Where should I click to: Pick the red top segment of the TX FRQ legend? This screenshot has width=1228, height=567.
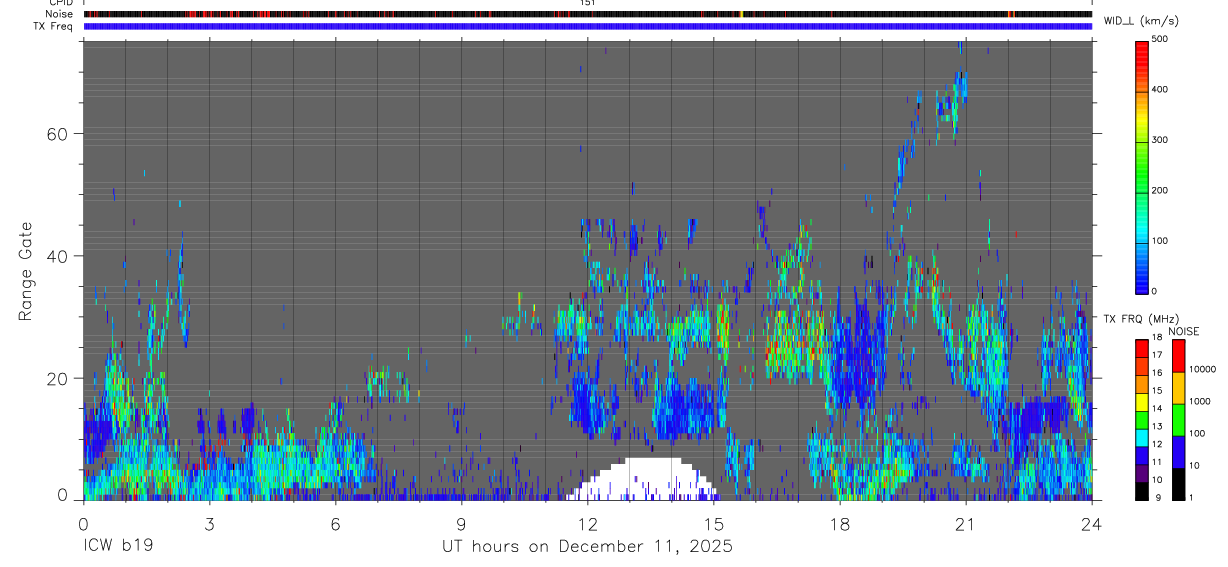click(x=1142, y=348)
